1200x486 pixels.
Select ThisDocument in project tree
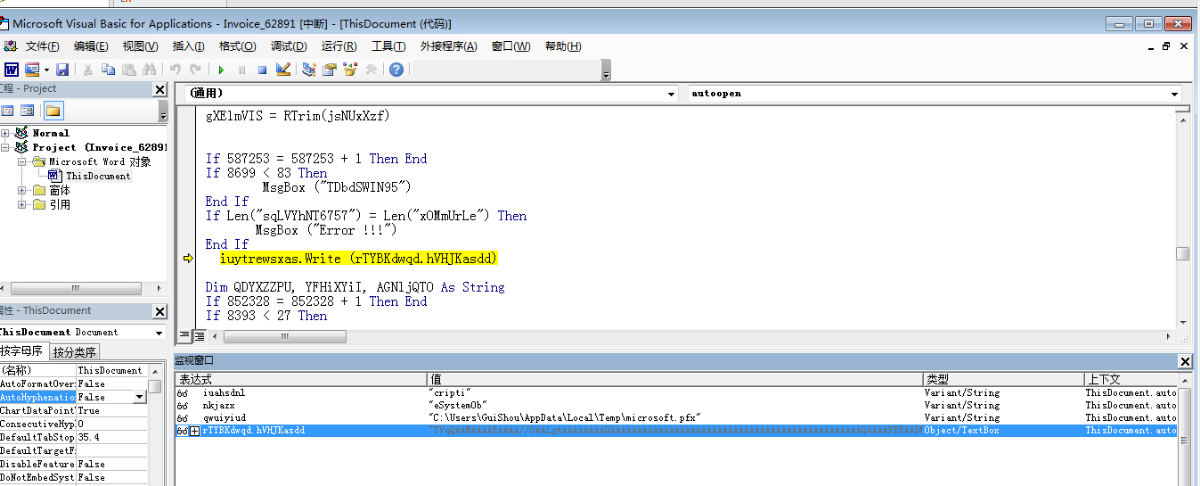point(98,176)
